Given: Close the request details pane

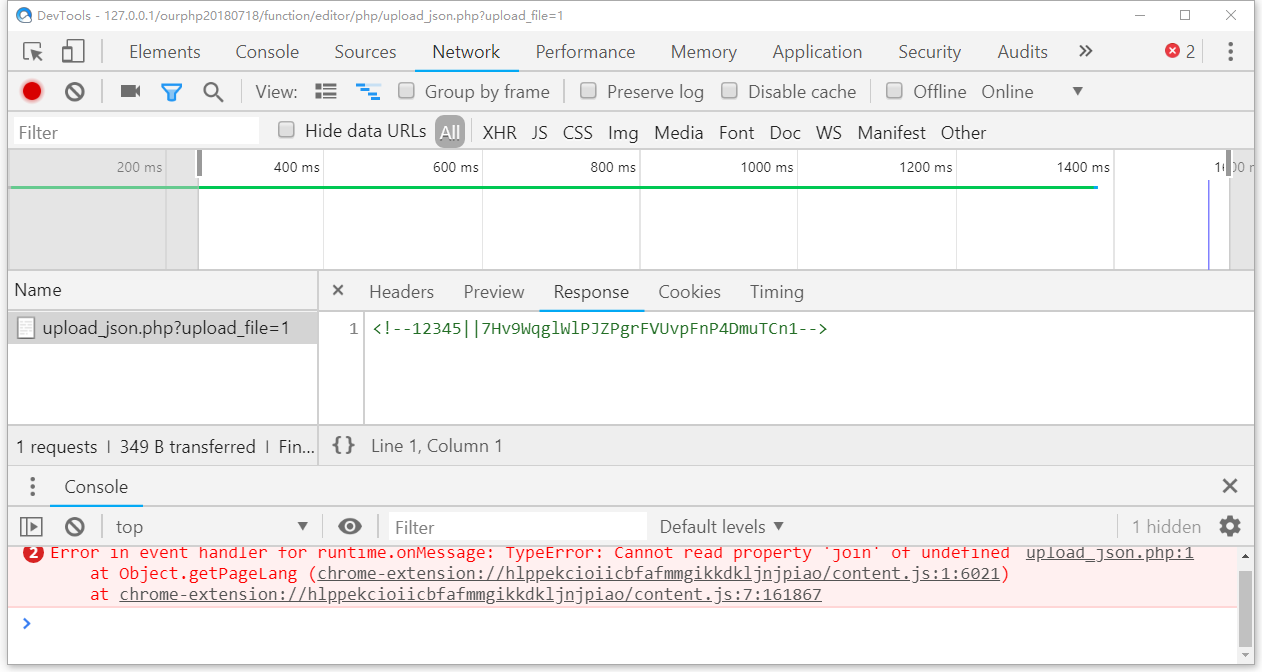Looking at the screenshot, I should point(338,290).
